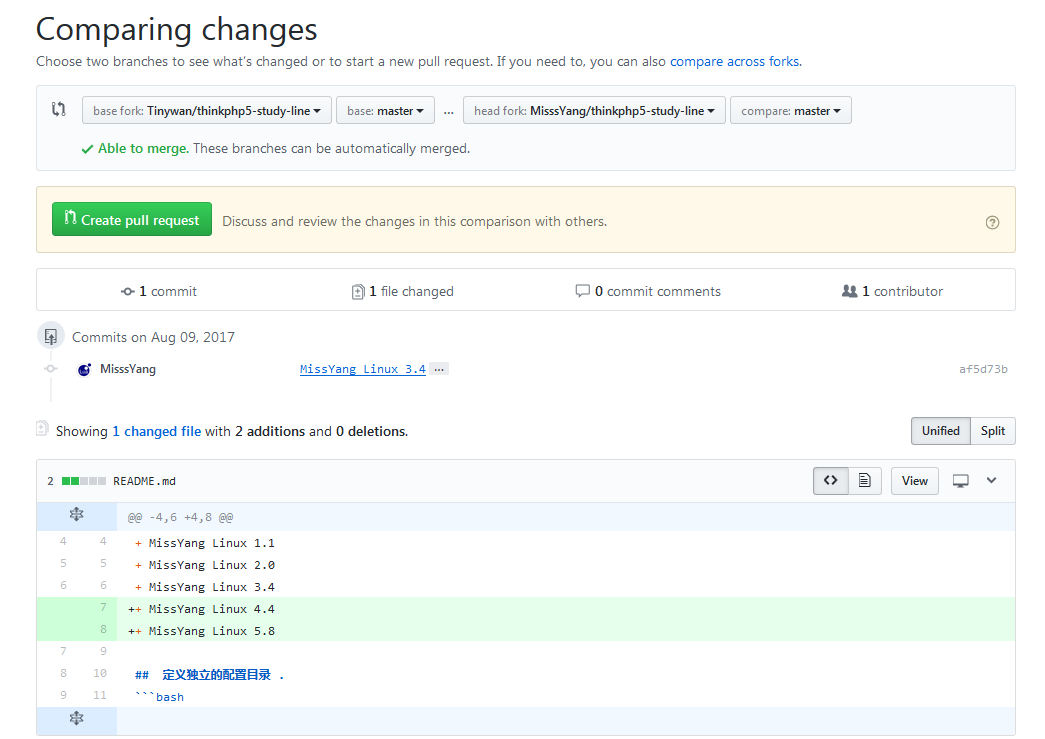Open the MissYang Linux 3.4 commit link
This screenshot has height=739, width=1045.
click(363, 369)
